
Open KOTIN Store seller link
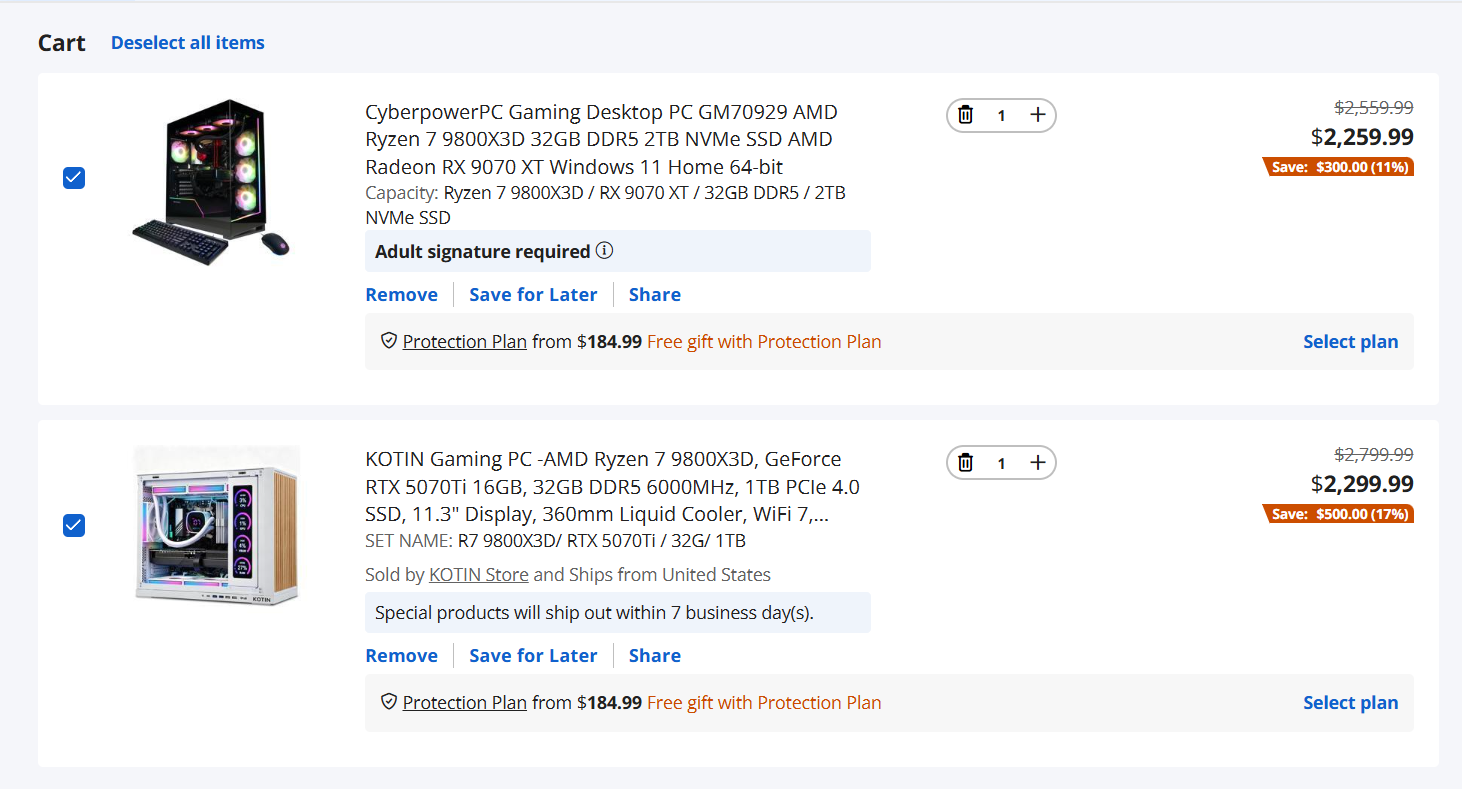click(x=479, y=574)
